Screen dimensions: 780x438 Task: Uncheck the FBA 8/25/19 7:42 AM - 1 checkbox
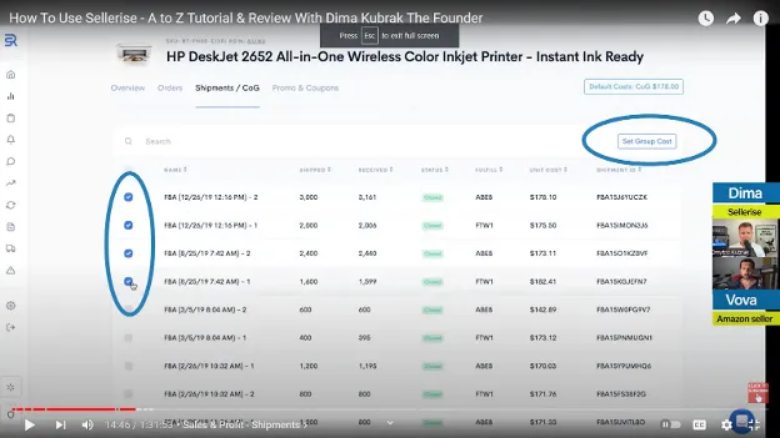[x=128, y=282]
